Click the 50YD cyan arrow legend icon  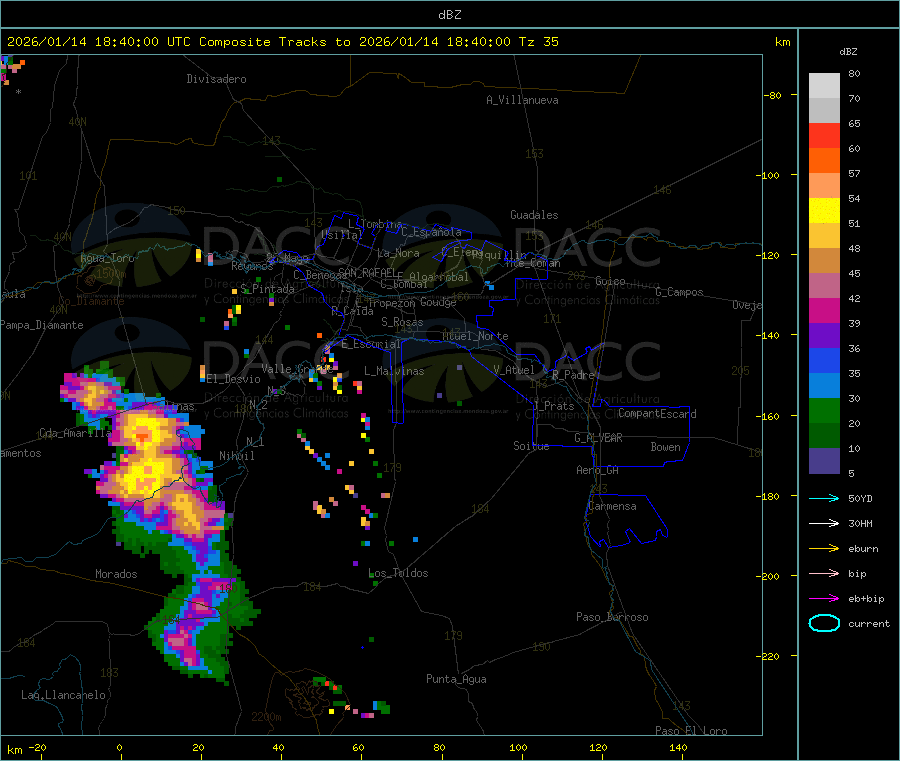(824, 498)
